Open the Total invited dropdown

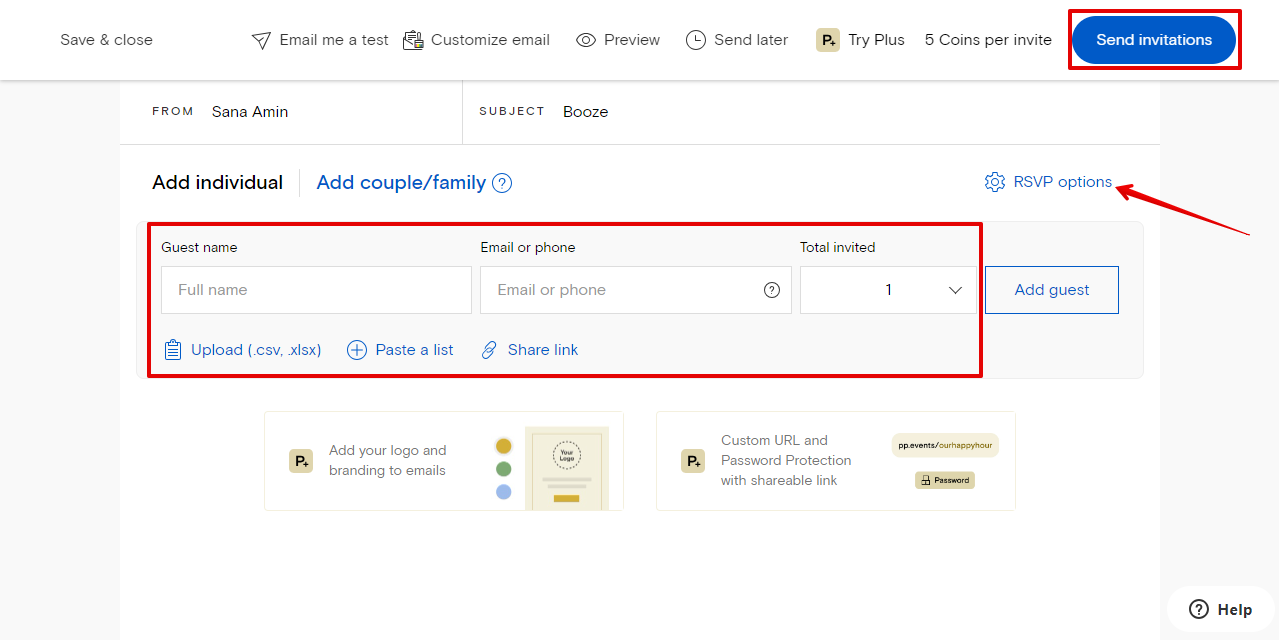pyautogui.click(x=888, y=290)
